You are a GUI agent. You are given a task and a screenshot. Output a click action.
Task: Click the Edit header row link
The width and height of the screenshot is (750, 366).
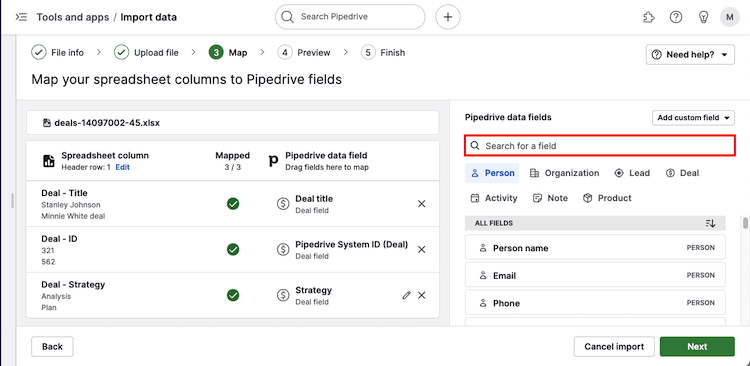(x=122, y=167)
